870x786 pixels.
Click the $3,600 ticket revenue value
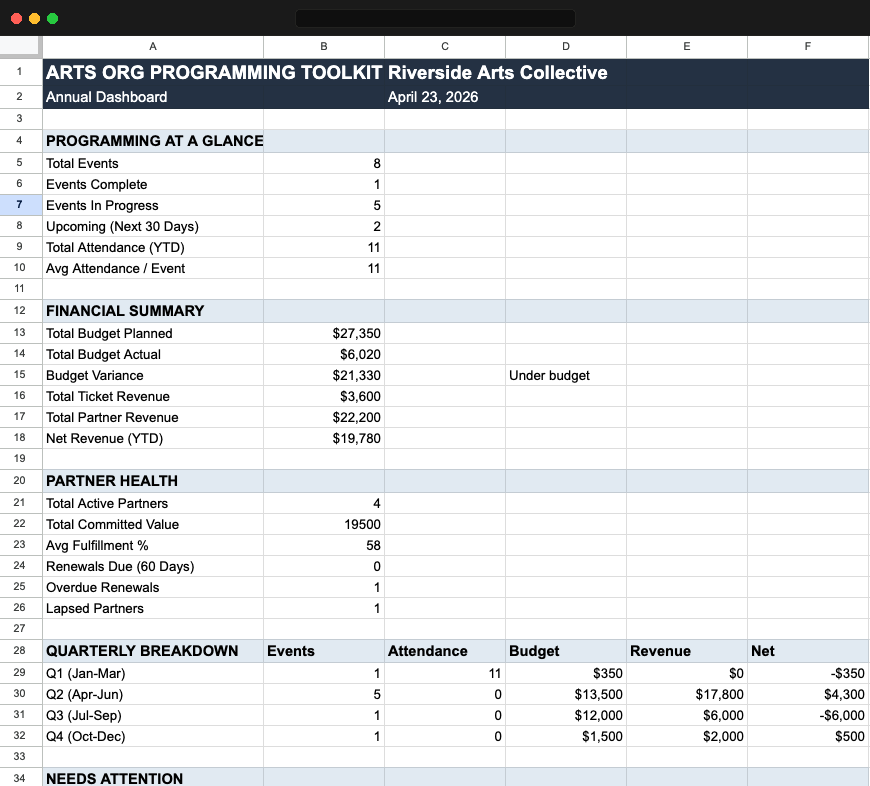click(324, 396)
